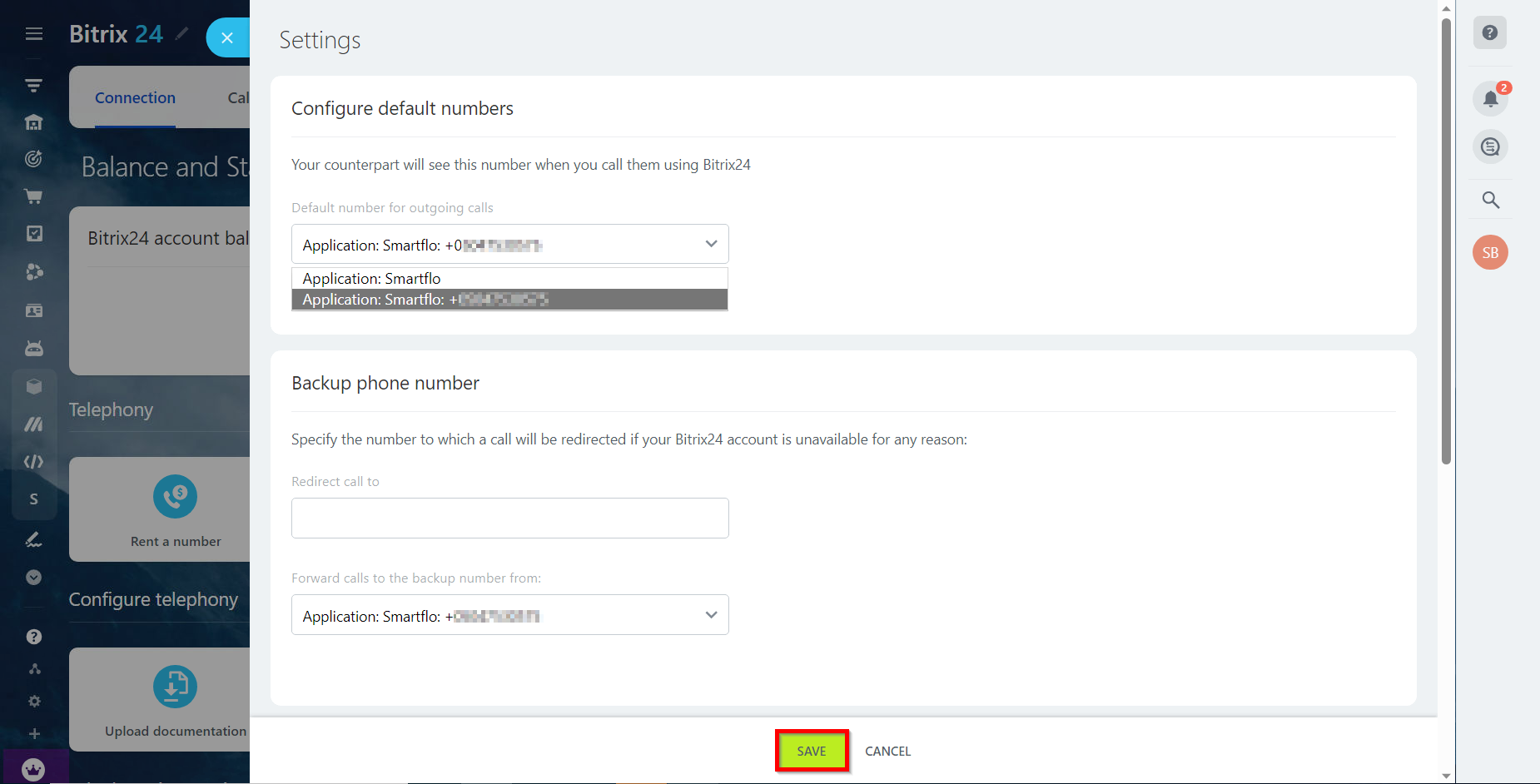Open the S app icon in sidebar

tap(34, 499)
